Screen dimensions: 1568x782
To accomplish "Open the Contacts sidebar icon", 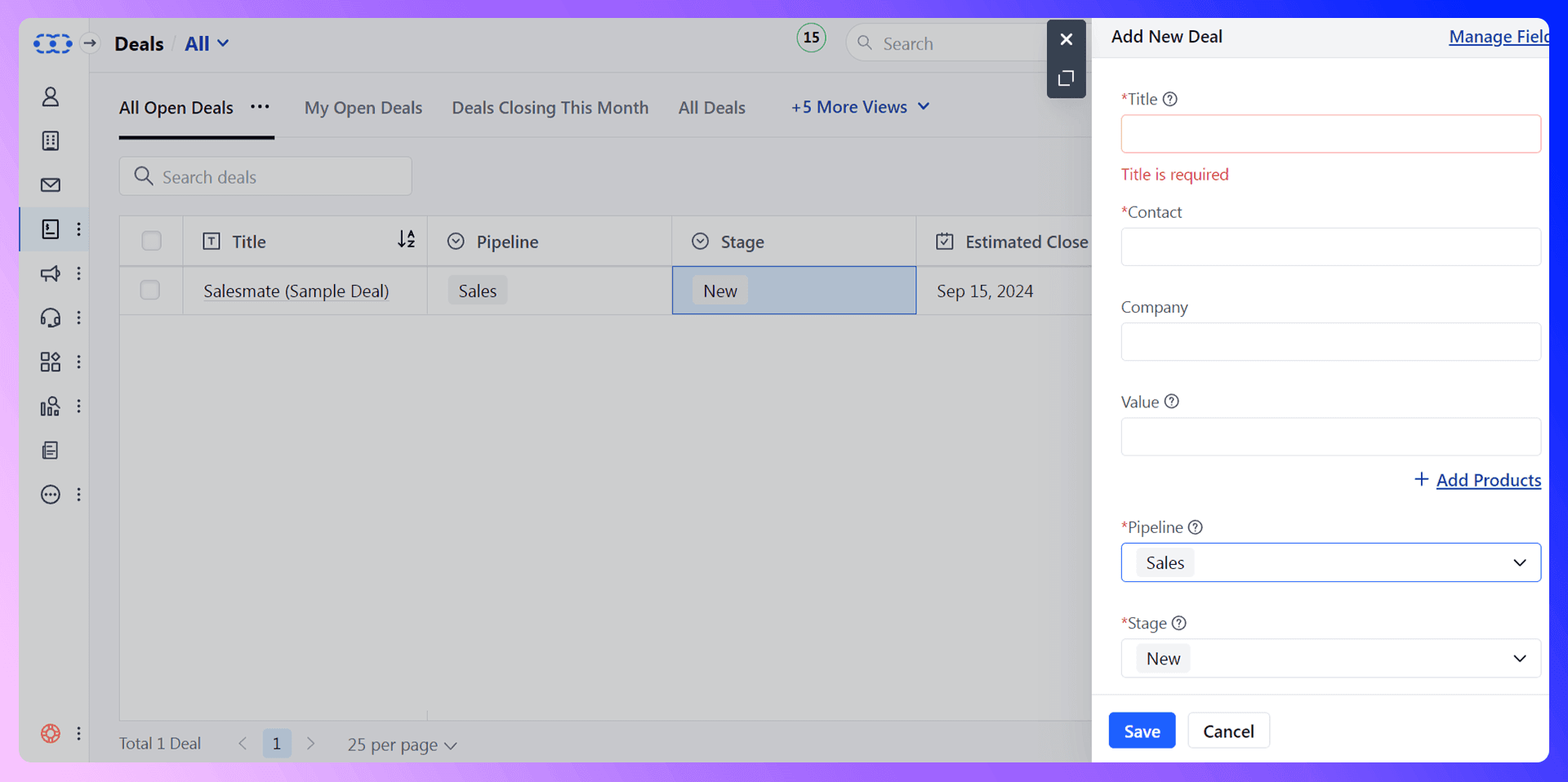I will point(51,96).
